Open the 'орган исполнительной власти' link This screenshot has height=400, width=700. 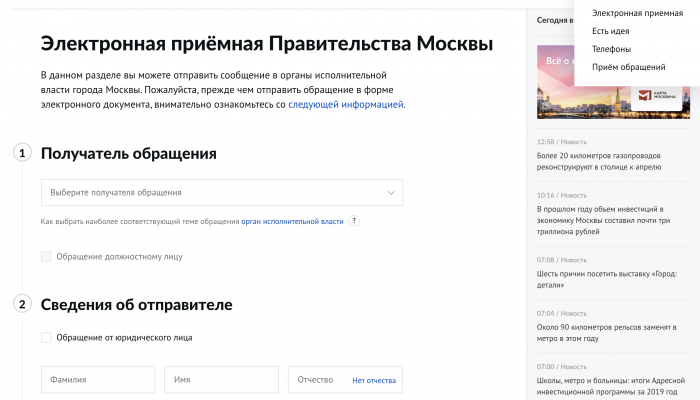(x=292, y=220)
